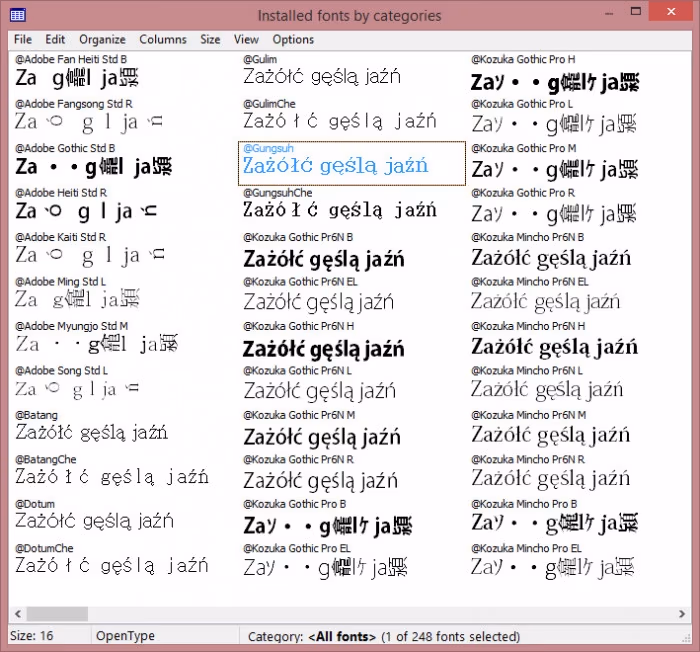Select the @Kozuka Gothic Pr6N R font
Viewport: 700px width, 652px height.
tap(352, 473)
